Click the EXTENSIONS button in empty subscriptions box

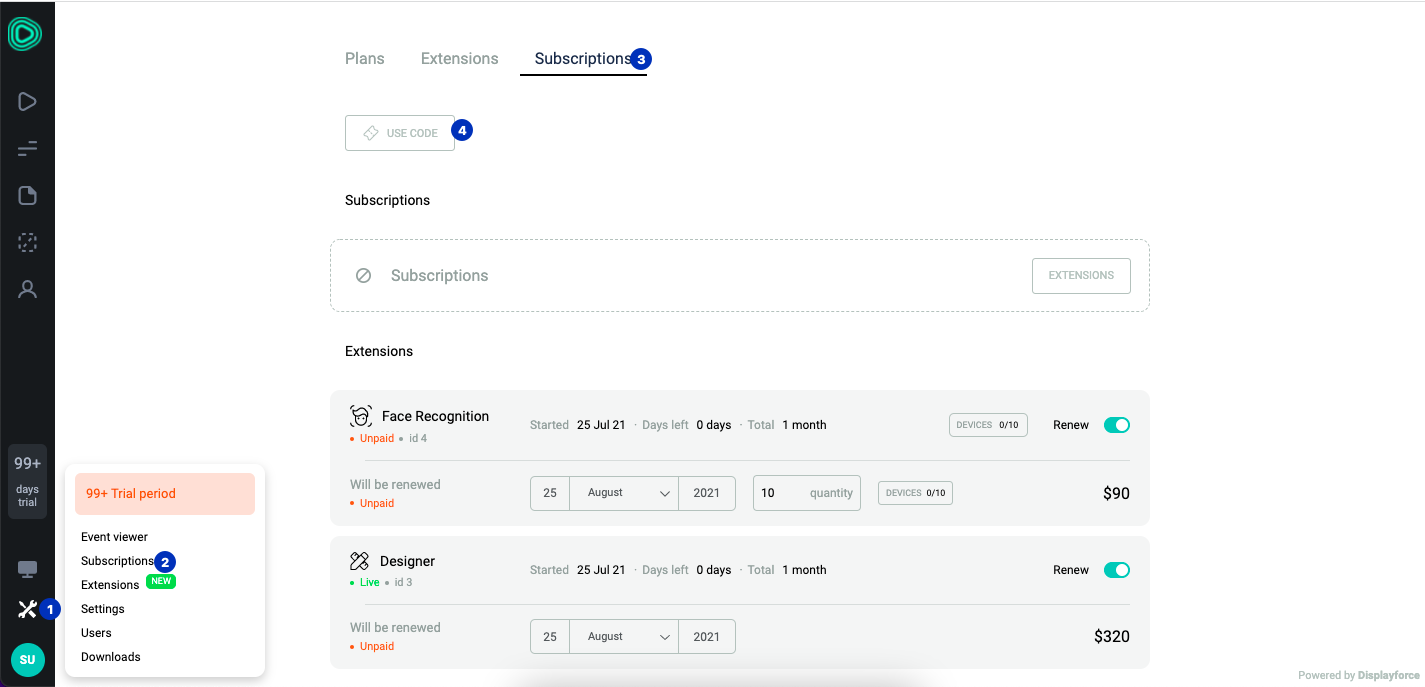tap(1081, 275)
